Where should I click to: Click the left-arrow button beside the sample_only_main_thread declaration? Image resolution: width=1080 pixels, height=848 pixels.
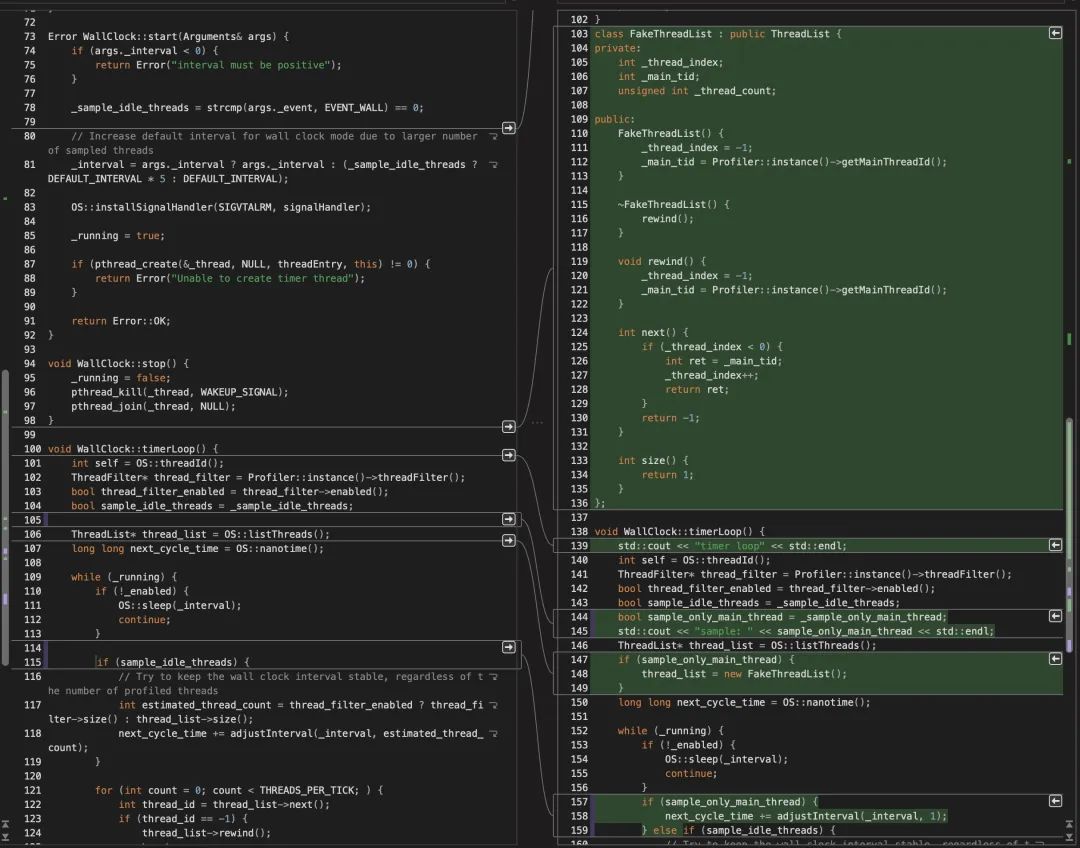(1055, 617)
